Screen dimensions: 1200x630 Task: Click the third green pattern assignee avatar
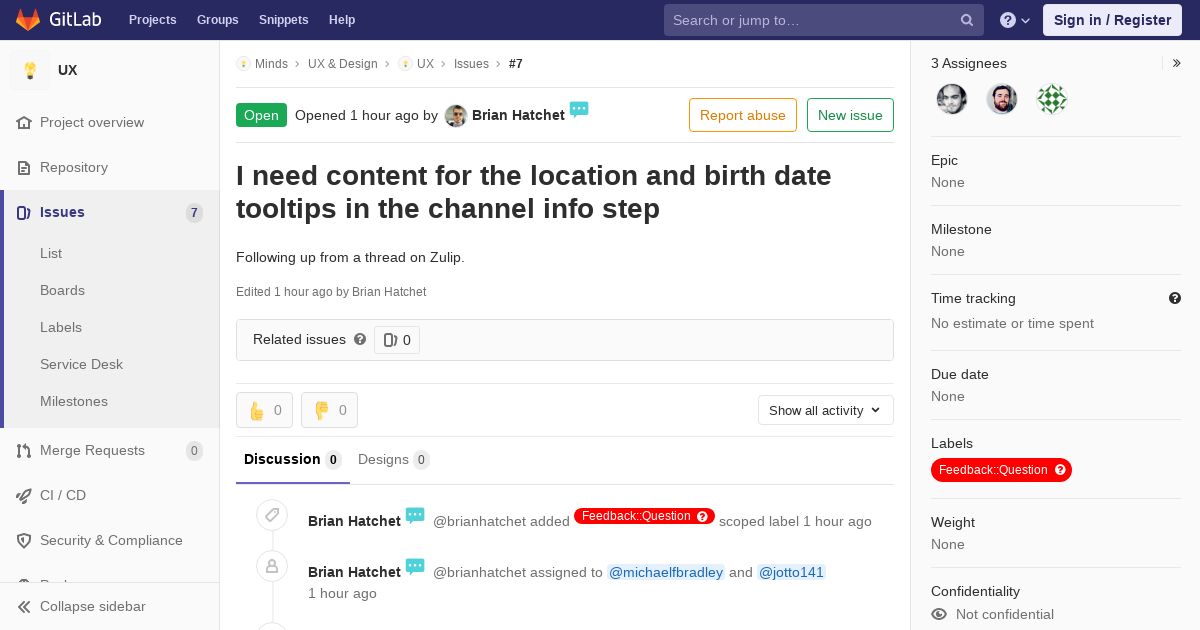tap(1052, 99)
